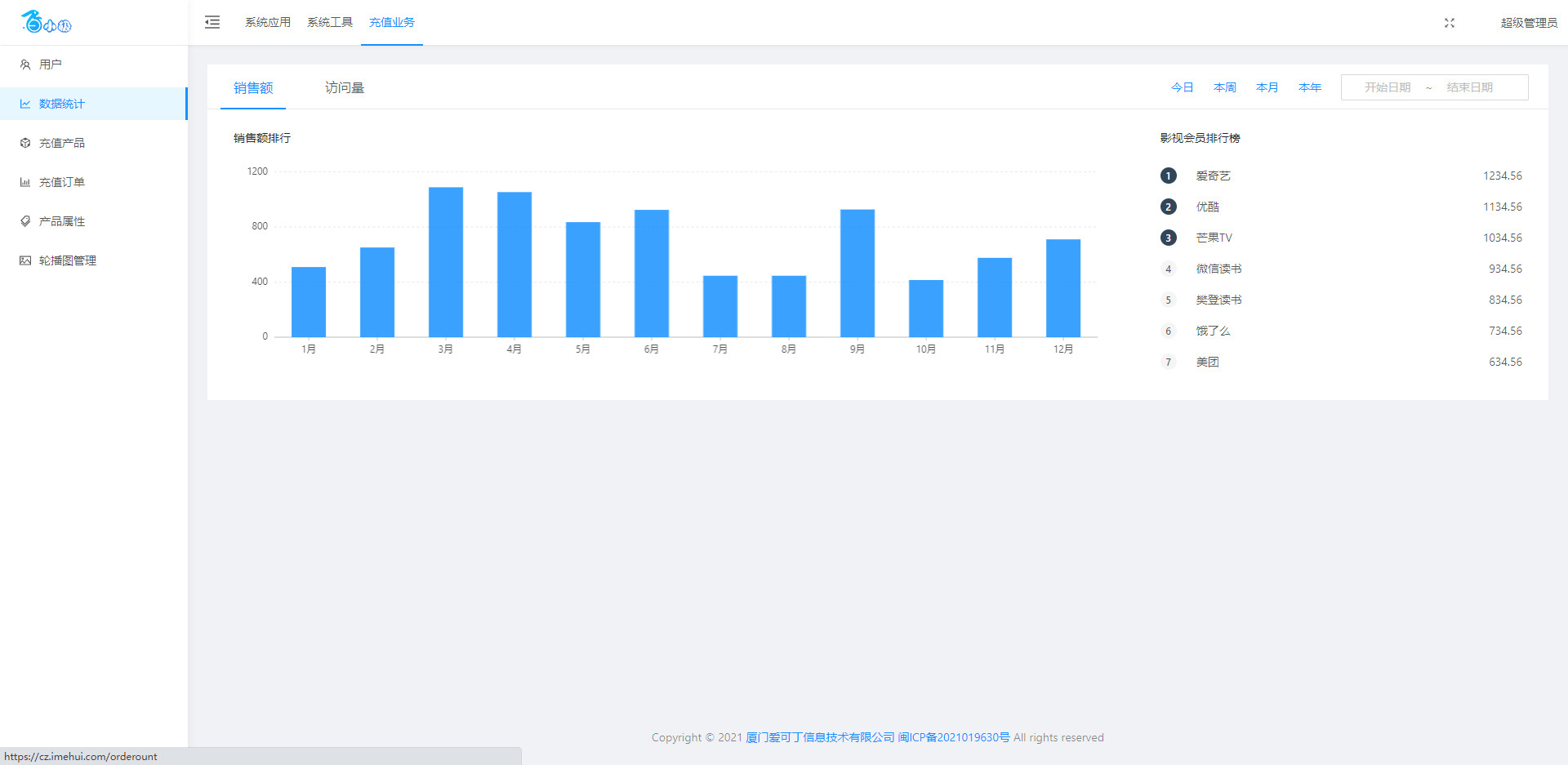Screen dimensions: 1568x765
Task: Switch to 系统应用 top menu
Action: pos(268,22)
